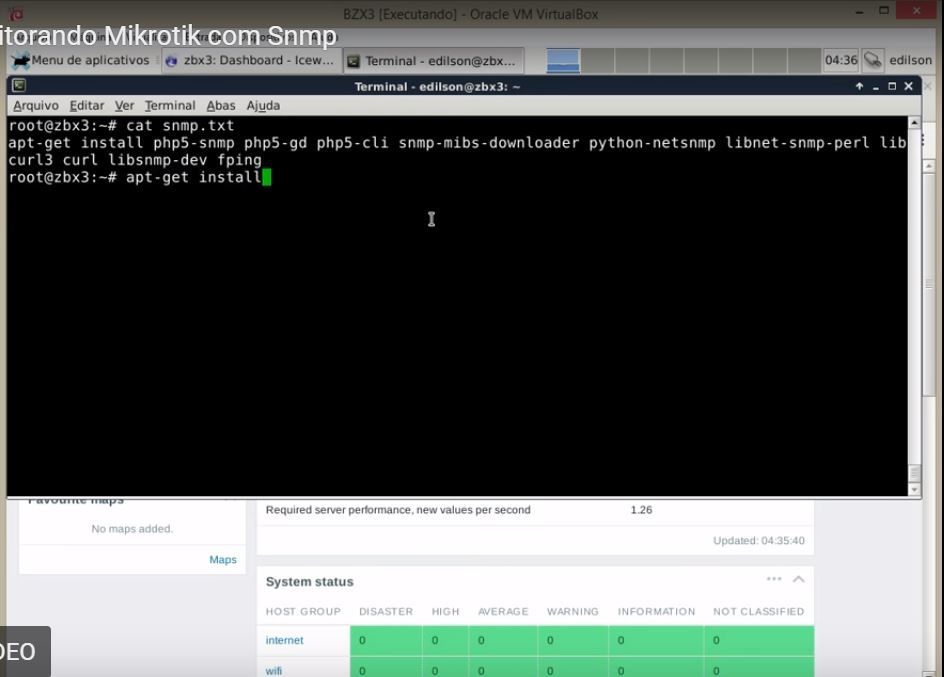The height and width of the screenshot is (677, 944).
Task: Click the 04:36 panel clock
Action: point(840,60)
